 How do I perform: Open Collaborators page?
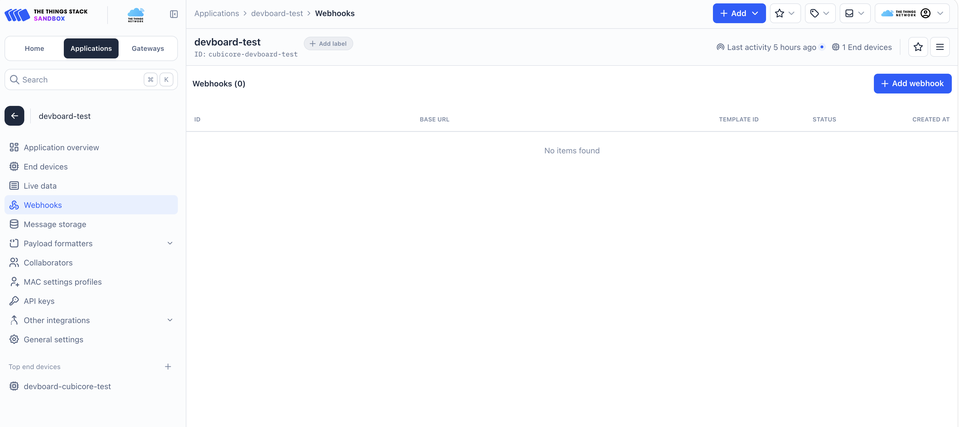click(x=91, y=263)
